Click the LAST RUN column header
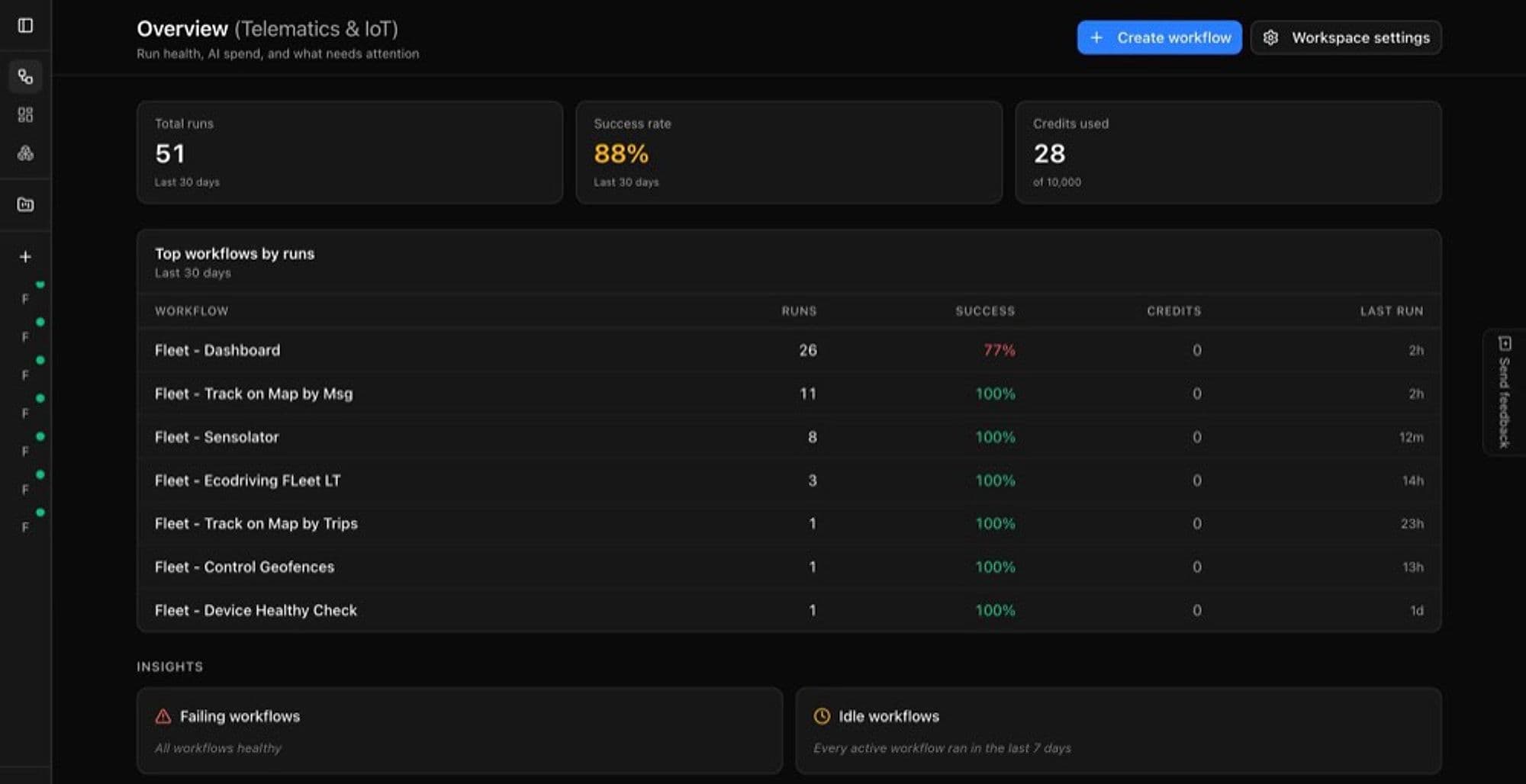Viewport: 1526px width, 784px height. 1391,311
